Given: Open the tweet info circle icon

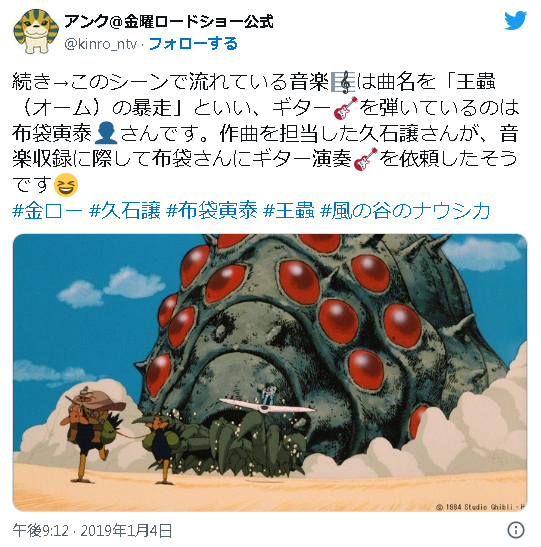Looking at the screenshot, I should pyautogui.click(x=516, y=530).
